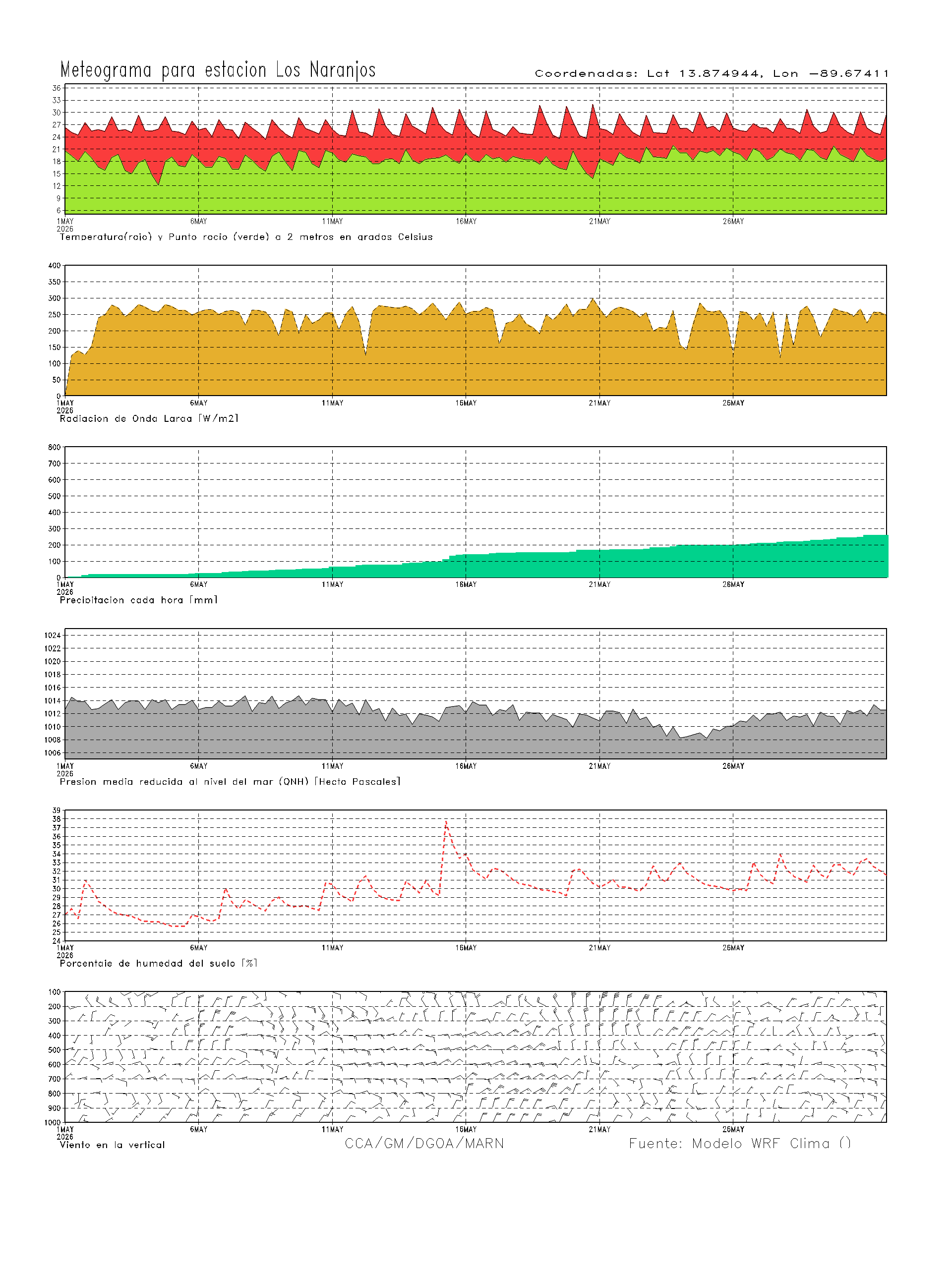Click the Porcentaje de humedad del suelo caption
Image resolution: width=952 pixels, height=1273 pixels.
coord(158,963)
